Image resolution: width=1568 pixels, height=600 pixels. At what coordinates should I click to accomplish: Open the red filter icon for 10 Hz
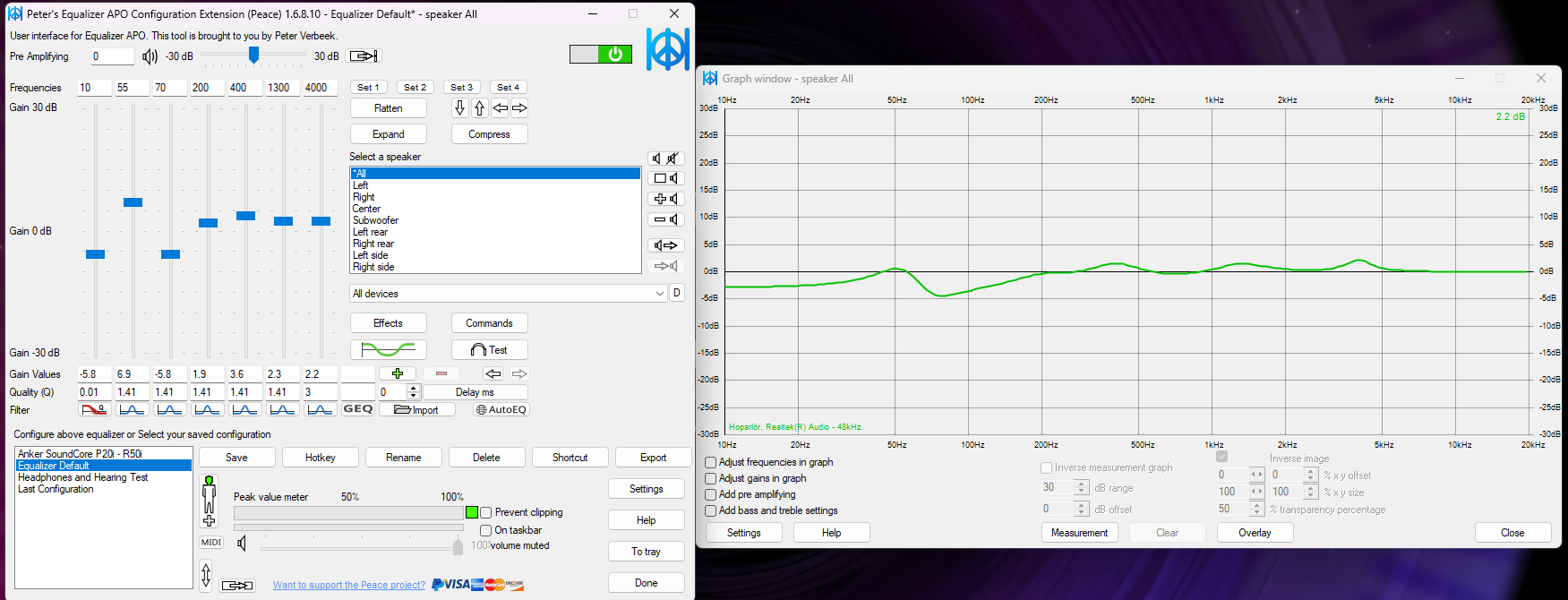94,409
